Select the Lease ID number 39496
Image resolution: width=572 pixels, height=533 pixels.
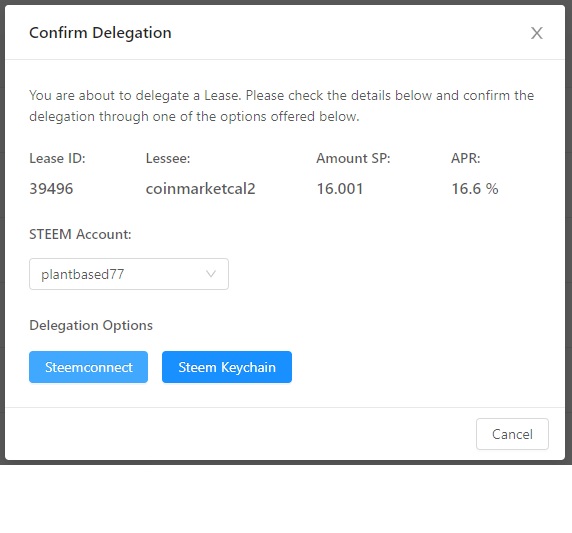click(51, 189)
